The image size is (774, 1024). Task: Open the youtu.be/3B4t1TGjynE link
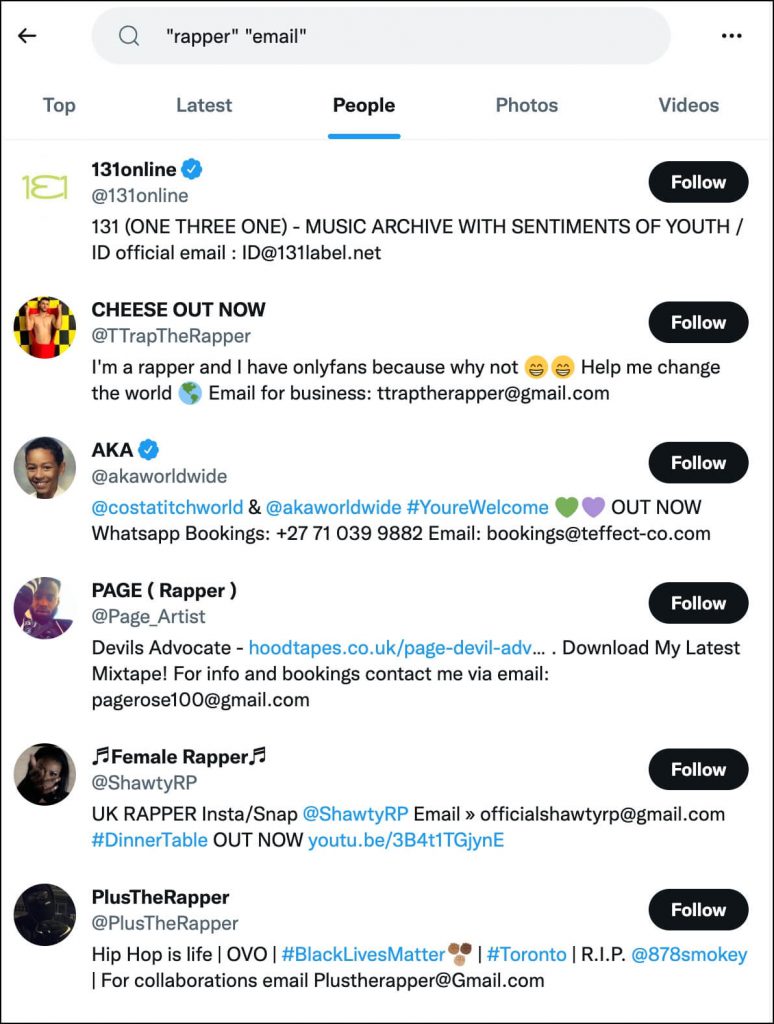click(x=405, y=840)
